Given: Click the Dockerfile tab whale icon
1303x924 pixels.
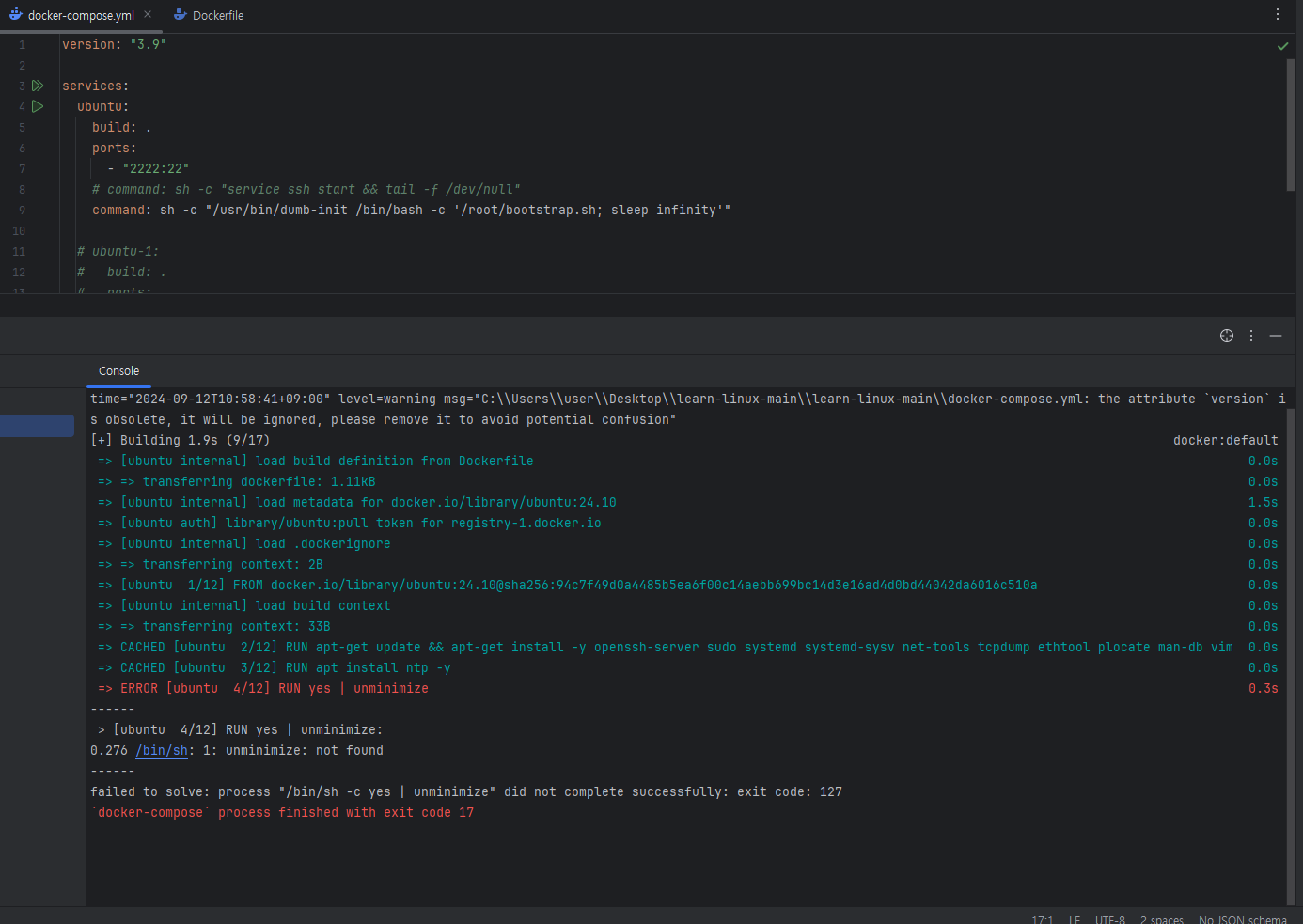Looking at the screenshot, I should click(181, 15).
